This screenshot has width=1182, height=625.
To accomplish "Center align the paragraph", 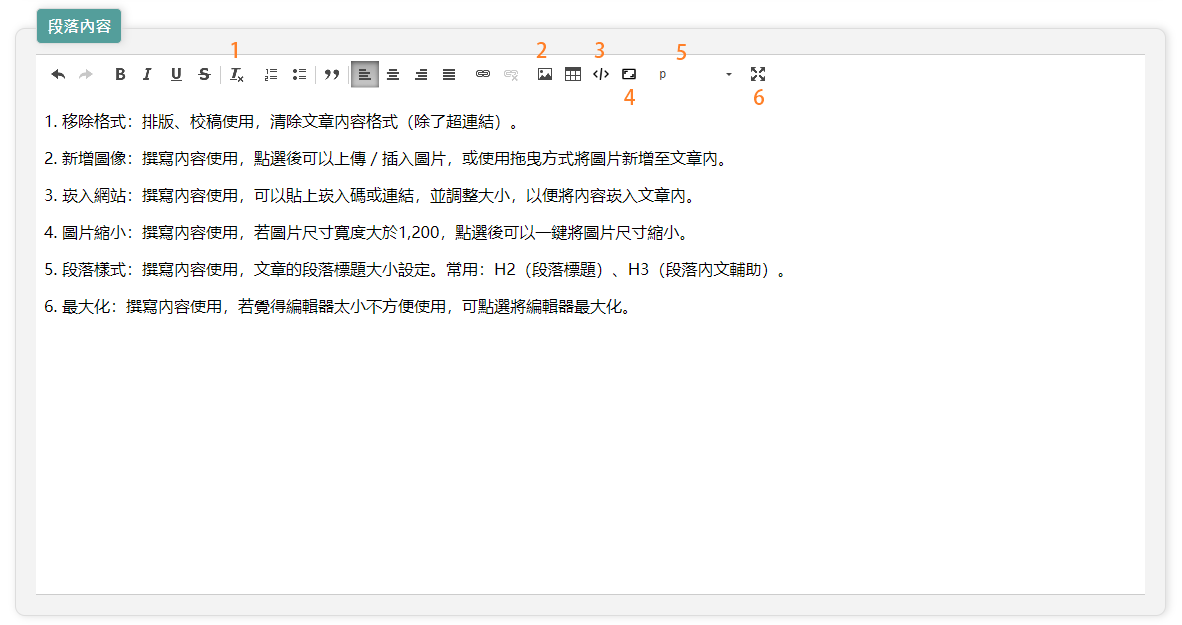I will [x=393, y=74].
